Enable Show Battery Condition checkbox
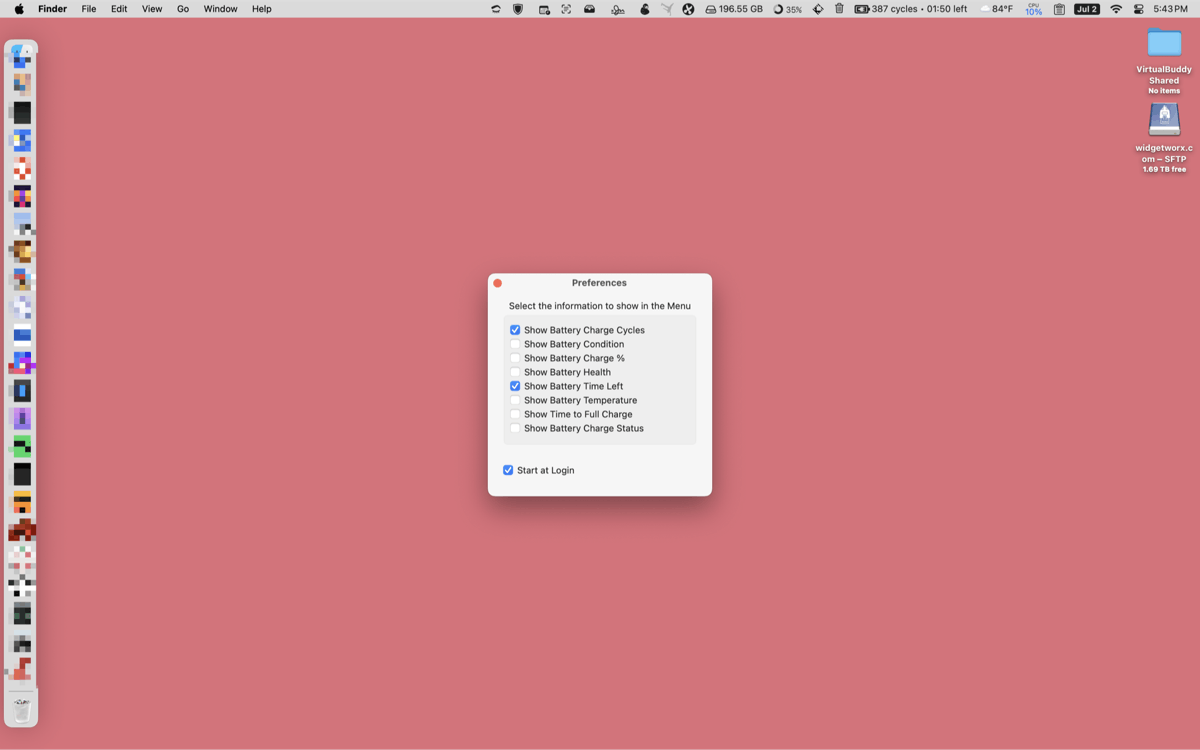Image resolution: width=1200 pixels, height=750 pixels. pyautogui.click(x=515, y=344)
